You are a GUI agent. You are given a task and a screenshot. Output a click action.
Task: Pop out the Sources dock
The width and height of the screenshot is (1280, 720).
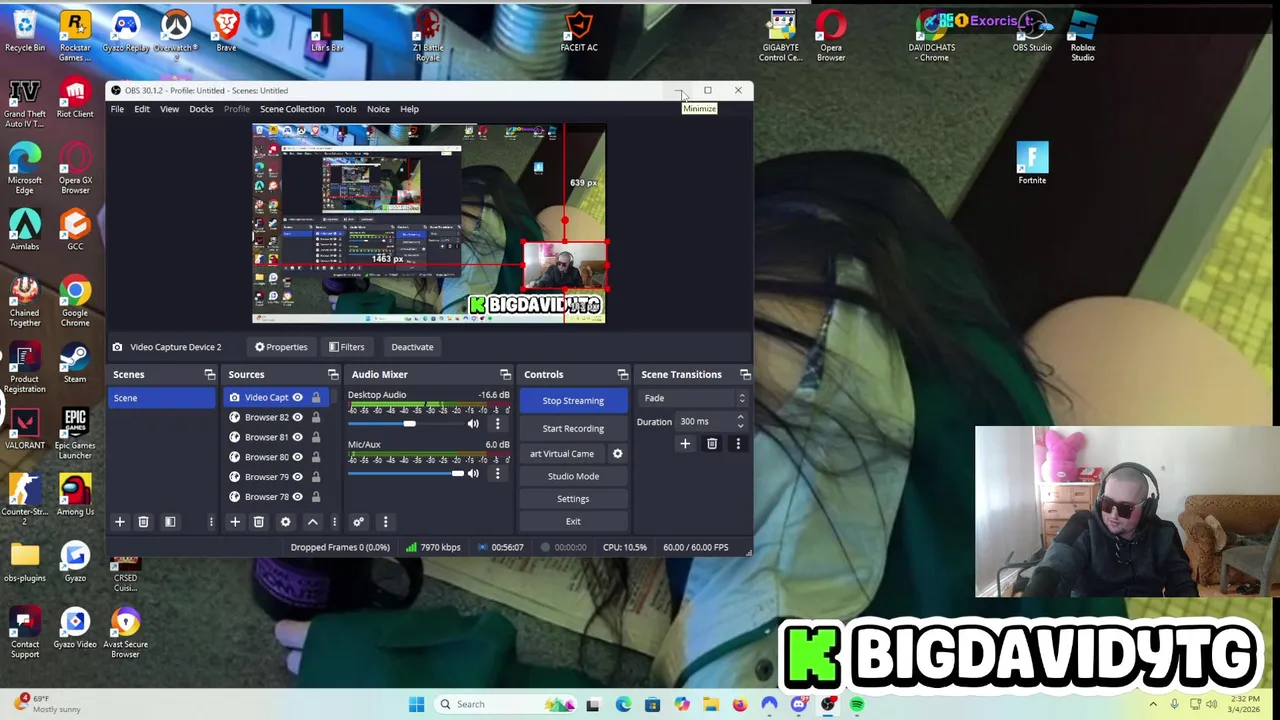333,374
